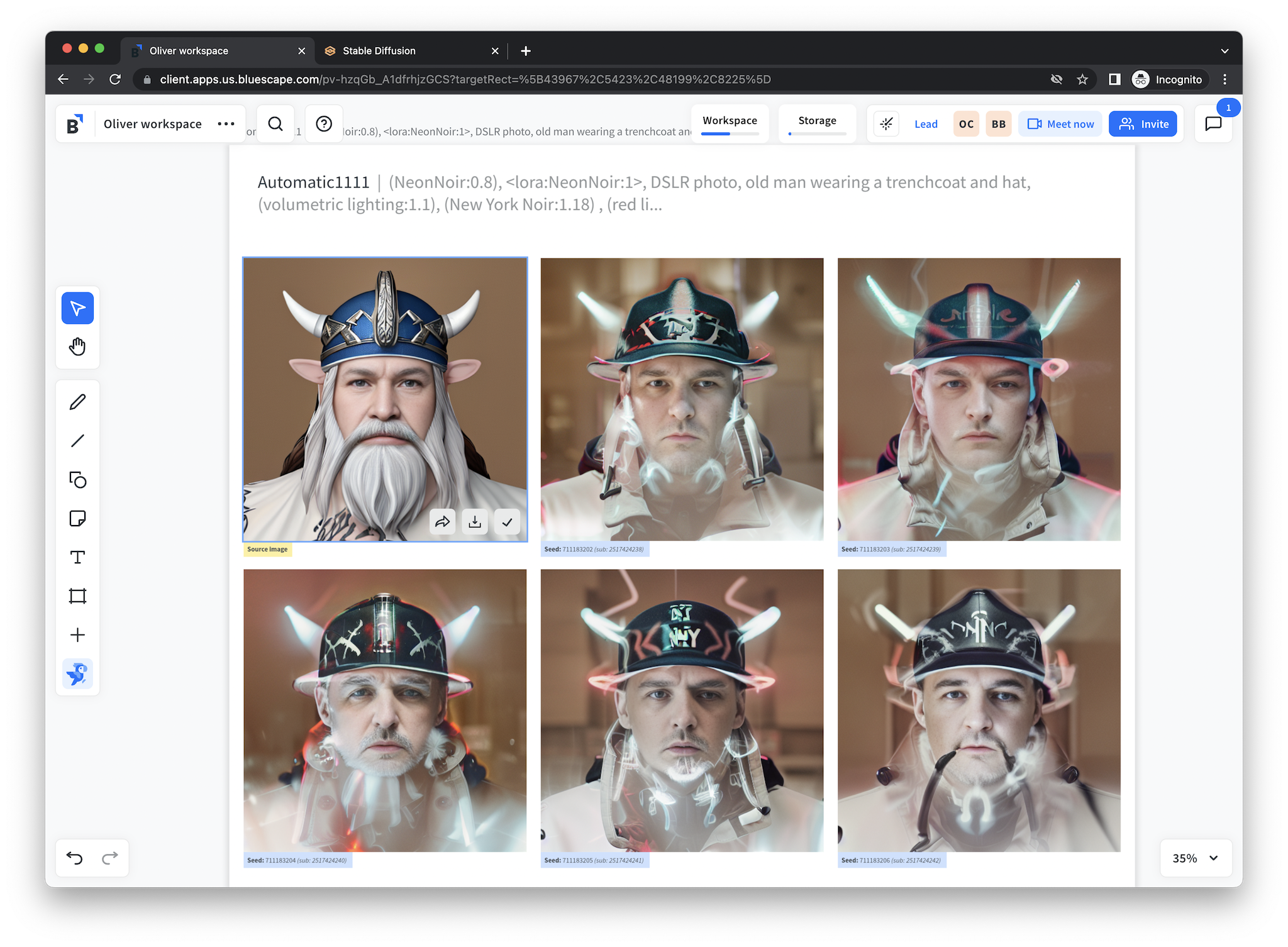Expand the browser tab search chevron
The width and height of the screenshot is (1288, 947).
point(1224,51)
